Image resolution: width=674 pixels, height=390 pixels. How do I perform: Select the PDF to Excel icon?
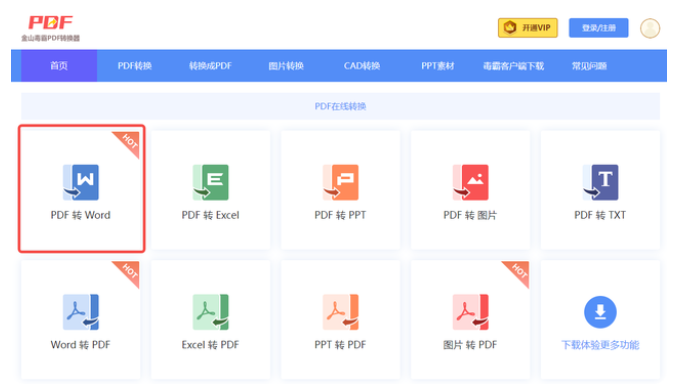click(211, 182)
